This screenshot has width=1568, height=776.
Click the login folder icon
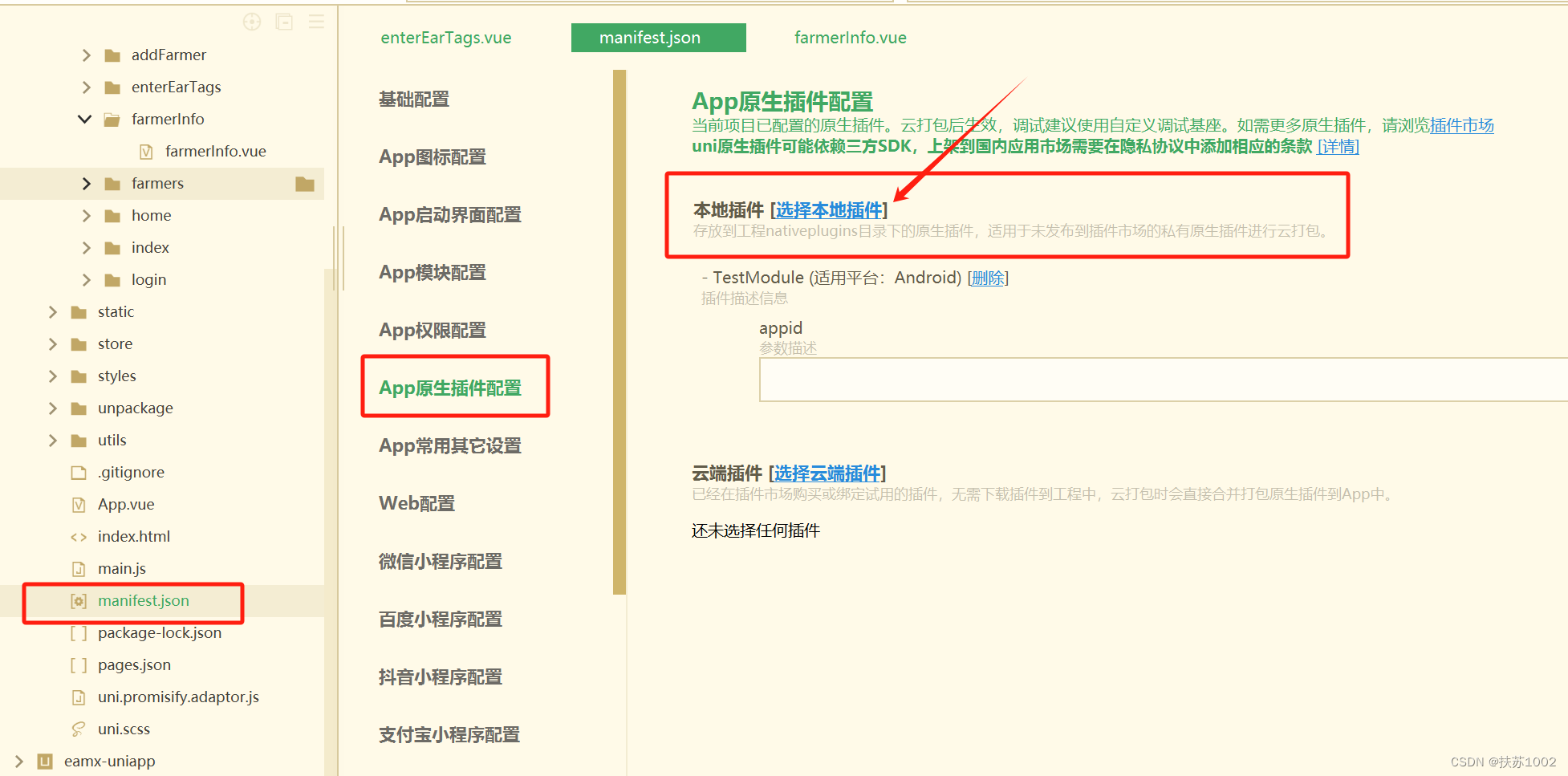pos(112,280)
